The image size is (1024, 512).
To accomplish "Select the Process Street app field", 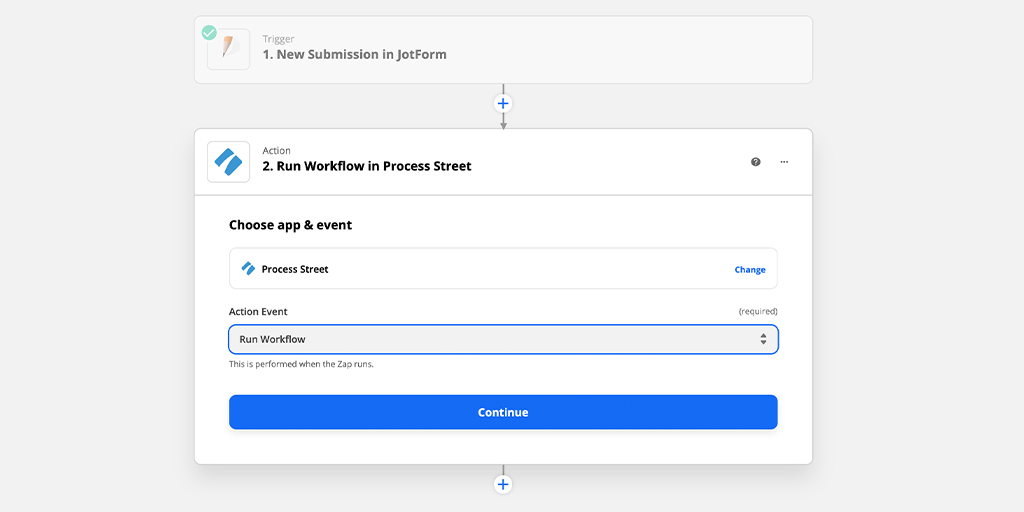I will click(480, 269).
